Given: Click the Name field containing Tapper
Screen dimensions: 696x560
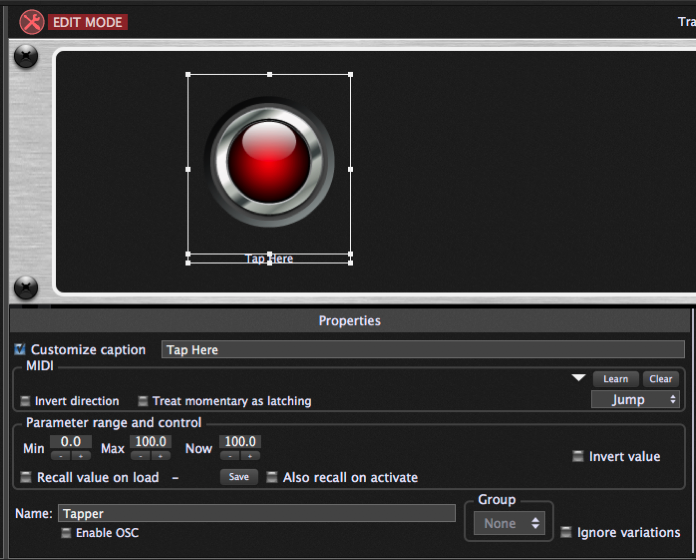Looking at the screenshot, I should click(x=257, y=513).
